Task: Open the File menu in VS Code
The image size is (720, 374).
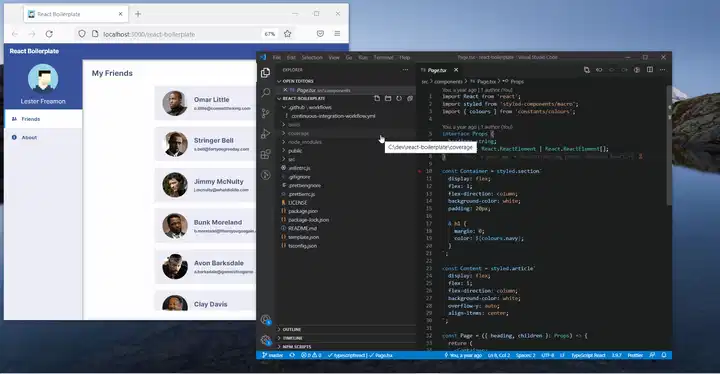Action: [x=276, y=57]
